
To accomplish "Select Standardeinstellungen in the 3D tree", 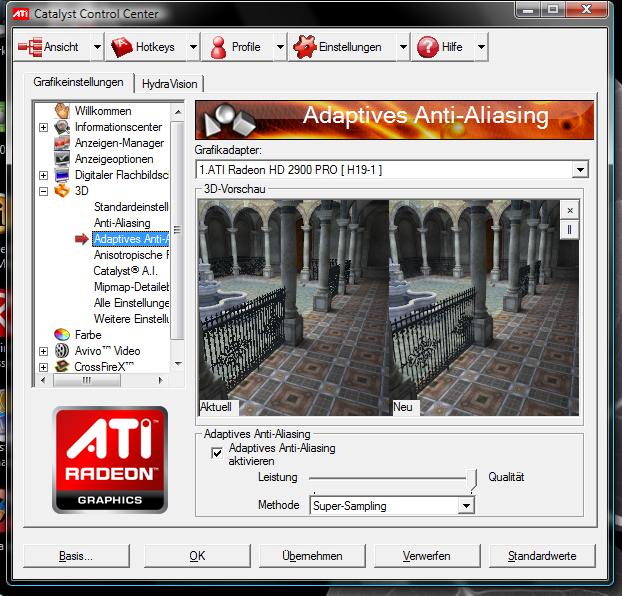I will click(131, 207).
